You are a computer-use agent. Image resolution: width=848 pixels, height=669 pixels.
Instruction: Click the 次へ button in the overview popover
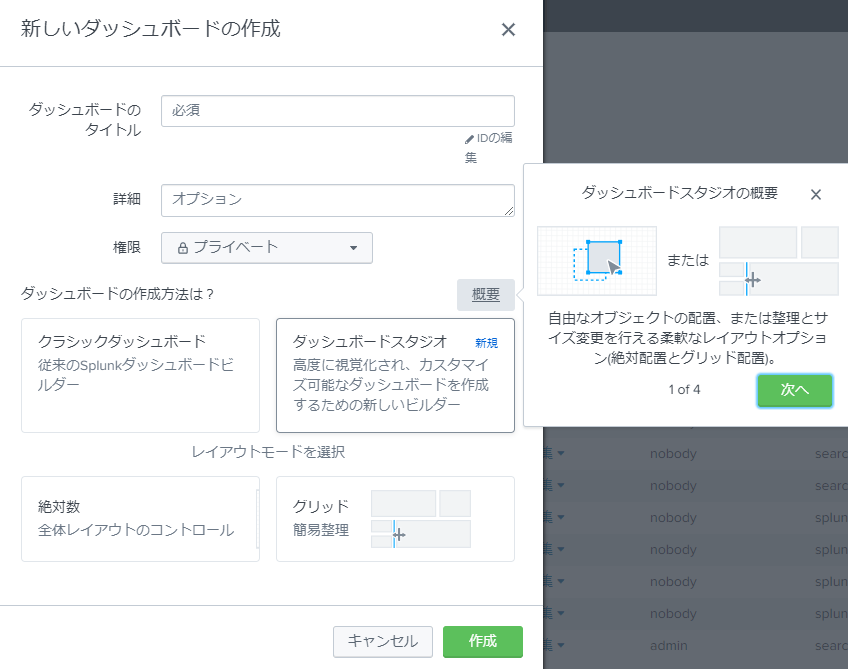pos(794,390)
